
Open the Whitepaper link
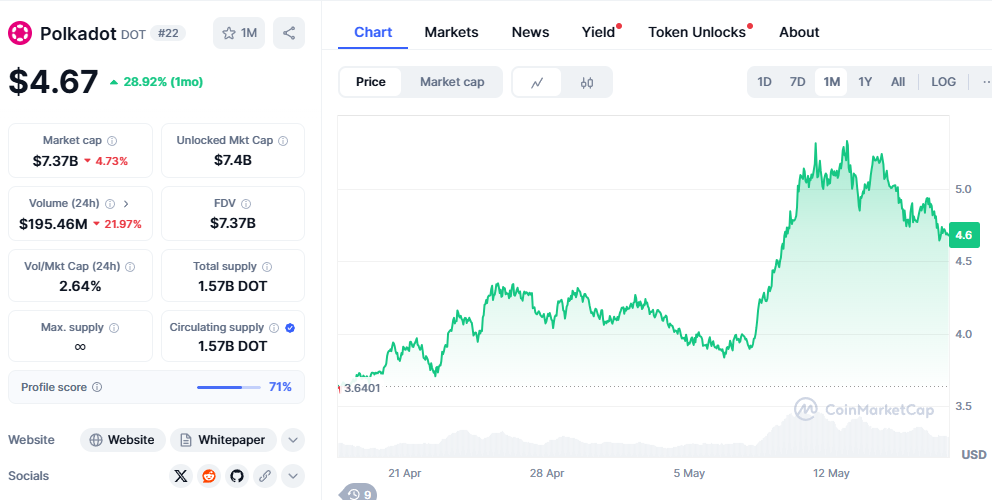223,440
